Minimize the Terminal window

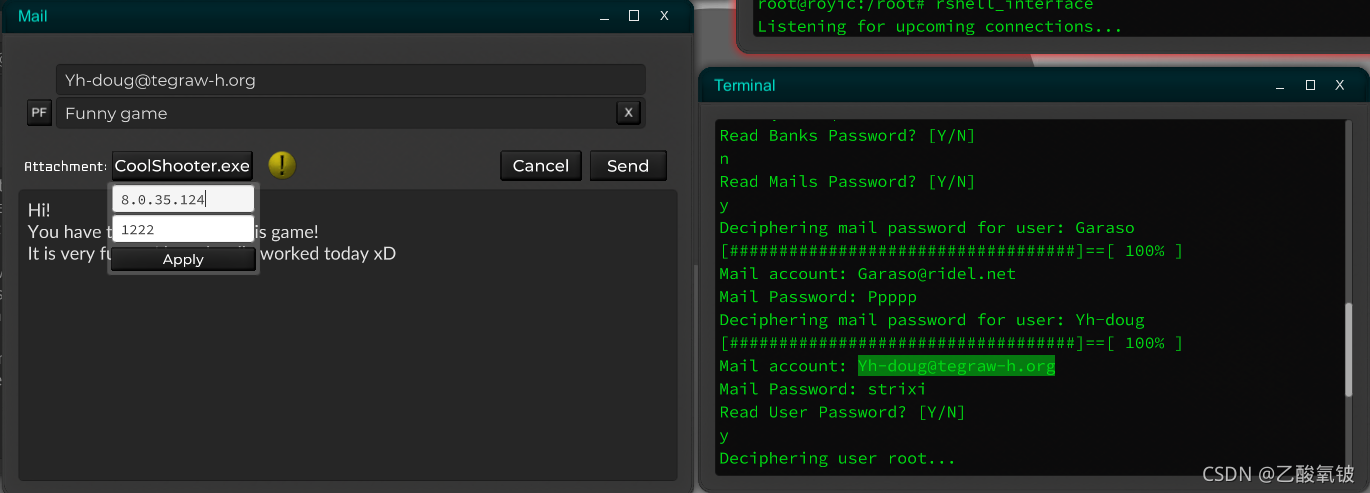tap(1282, 86)
